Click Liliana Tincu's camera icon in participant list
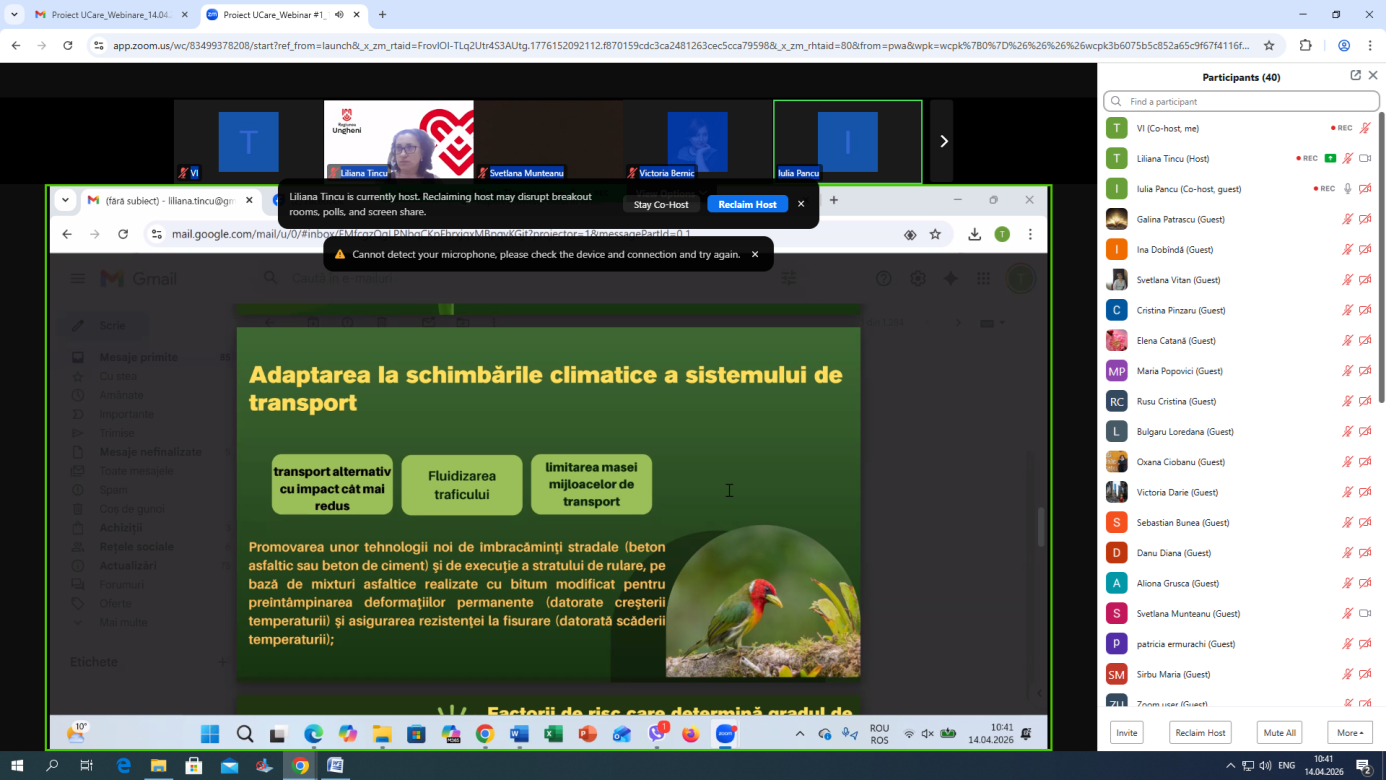This screenshot has width=1386, height=780. coord(1365,158)
